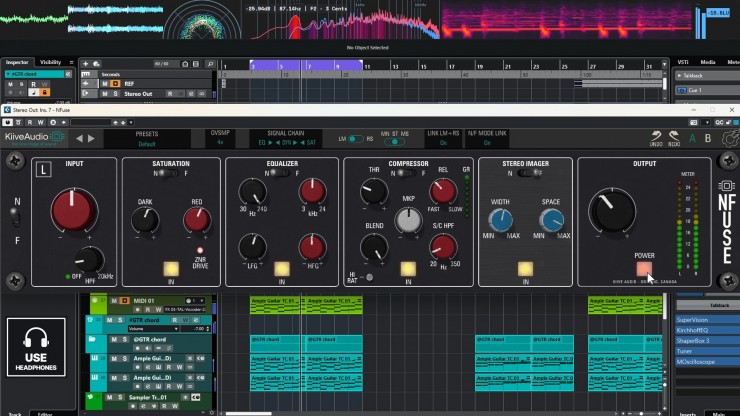Viewport: 740px width, 416px height.
Task: Click Read automation R in plugin header
Action: [30, 122]
